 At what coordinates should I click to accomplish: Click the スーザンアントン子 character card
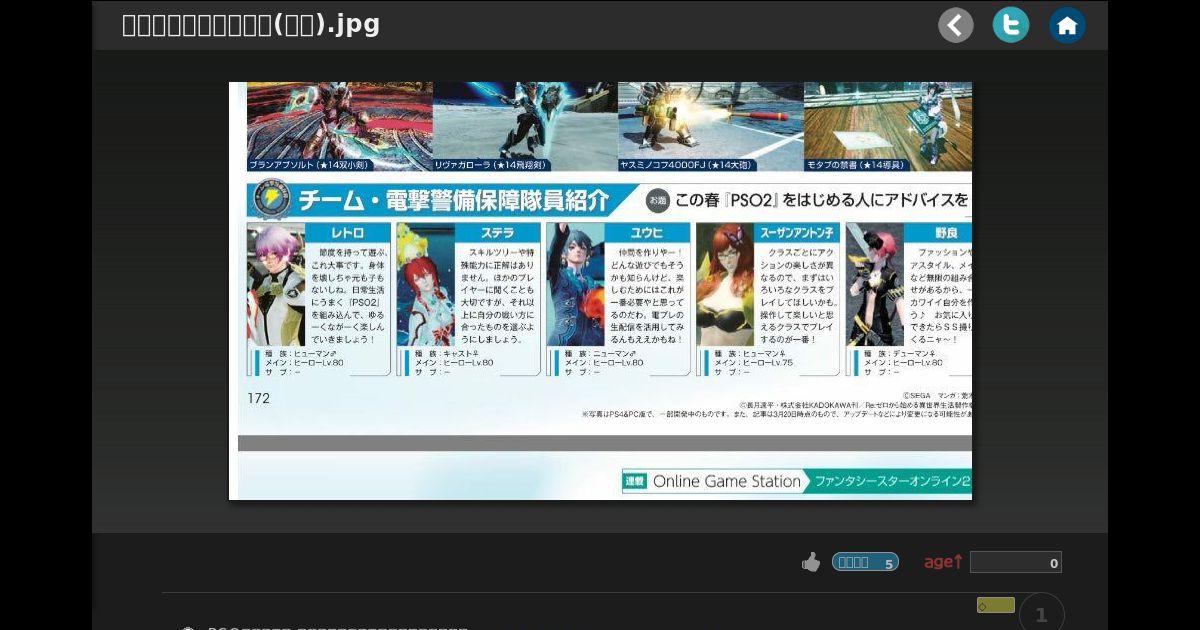tap(768, 299)
